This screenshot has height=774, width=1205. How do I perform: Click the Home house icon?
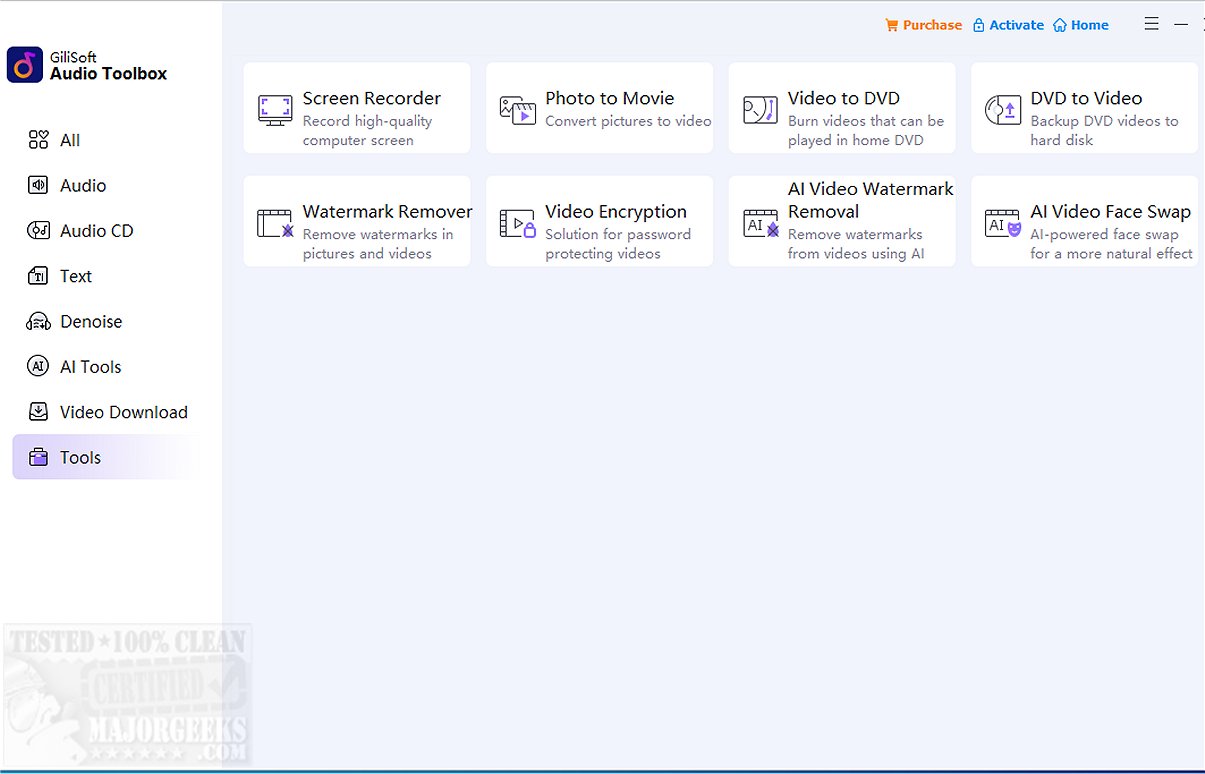pyautogui.click(x=1059, y=25)
